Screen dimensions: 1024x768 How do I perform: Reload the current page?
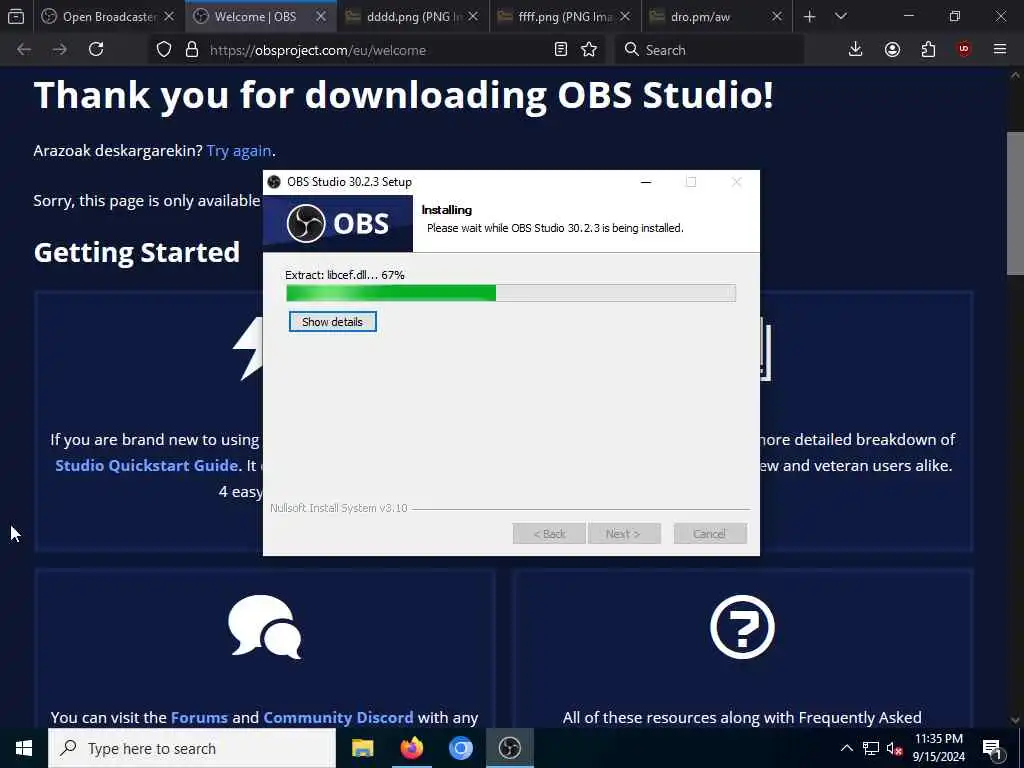point(96,49)
